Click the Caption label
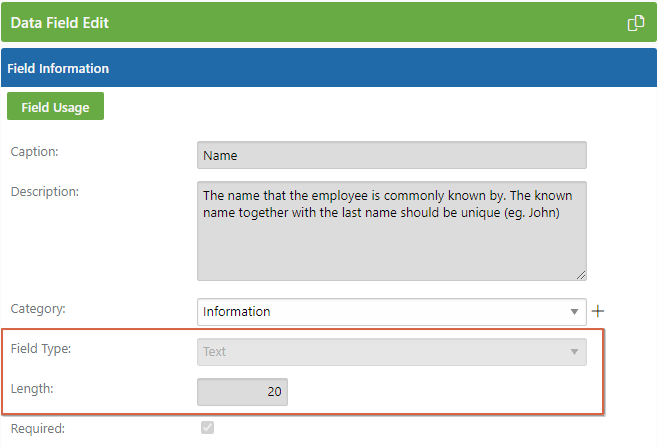Viewport: 660px width, 448px height. pos(35,152)
